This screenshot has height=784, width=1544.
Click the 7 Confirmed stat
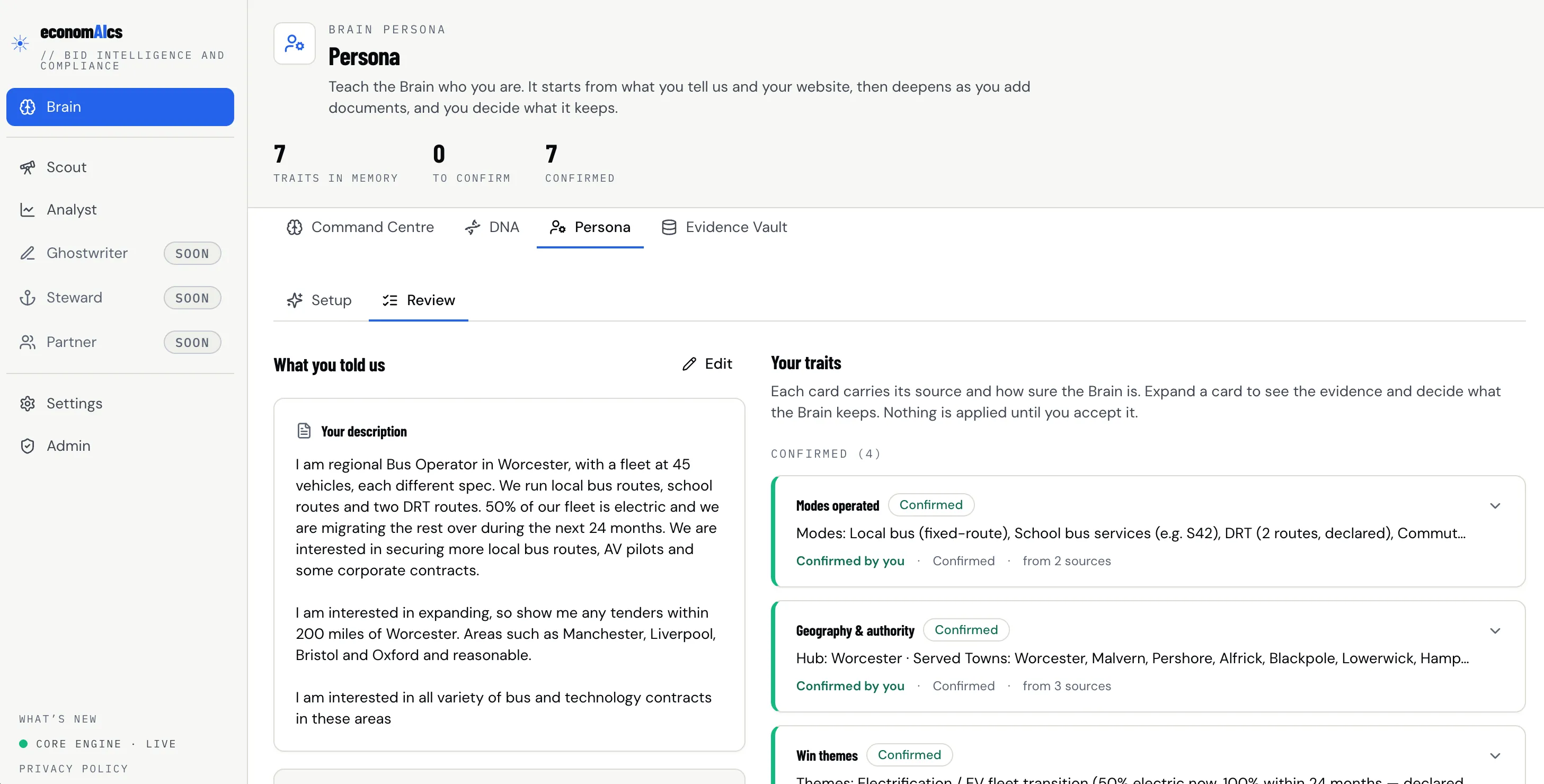click(x=580, y=163)
